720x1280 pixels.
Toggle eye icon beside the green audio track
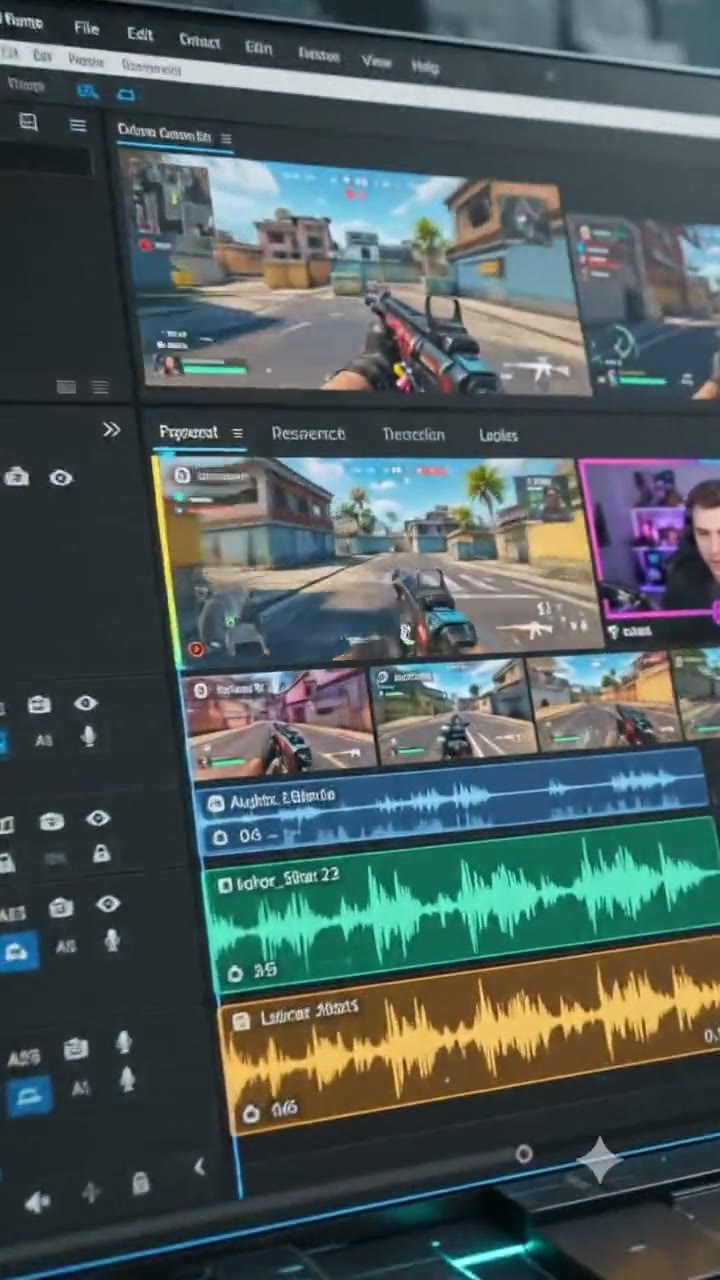point(108,904)
